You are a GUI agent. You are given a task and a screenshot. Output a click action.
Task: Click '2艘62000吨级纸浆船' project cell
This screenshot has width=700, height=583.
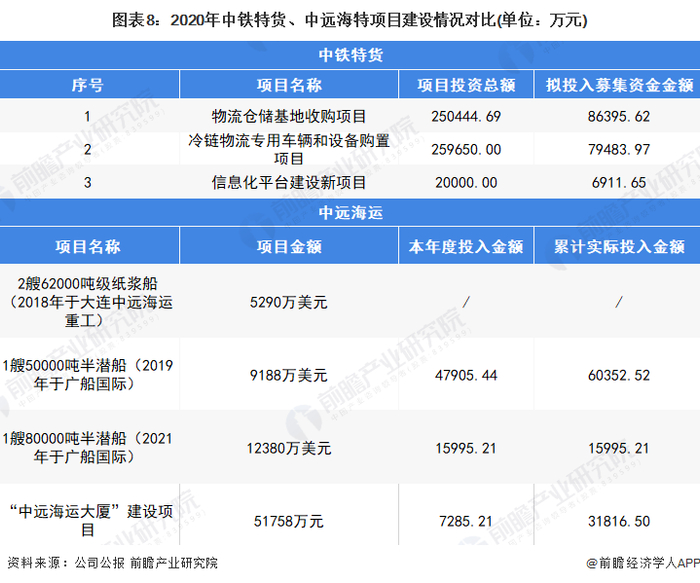pyautogui.click(x=89, y=302)
